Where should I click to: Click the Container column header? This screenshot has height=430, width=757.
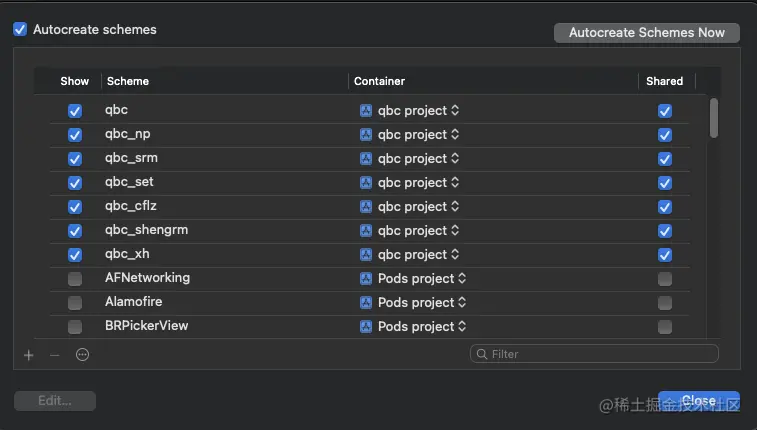380,81
